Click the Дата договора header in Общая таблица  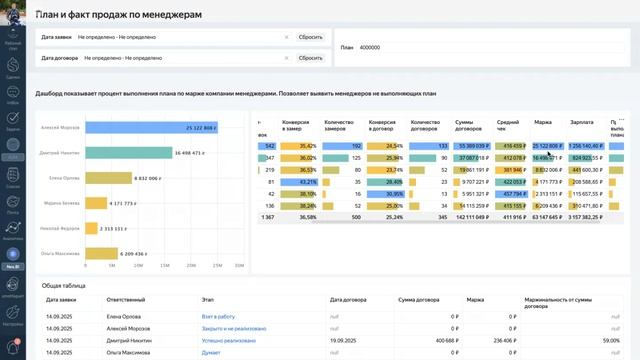(348, 300)
